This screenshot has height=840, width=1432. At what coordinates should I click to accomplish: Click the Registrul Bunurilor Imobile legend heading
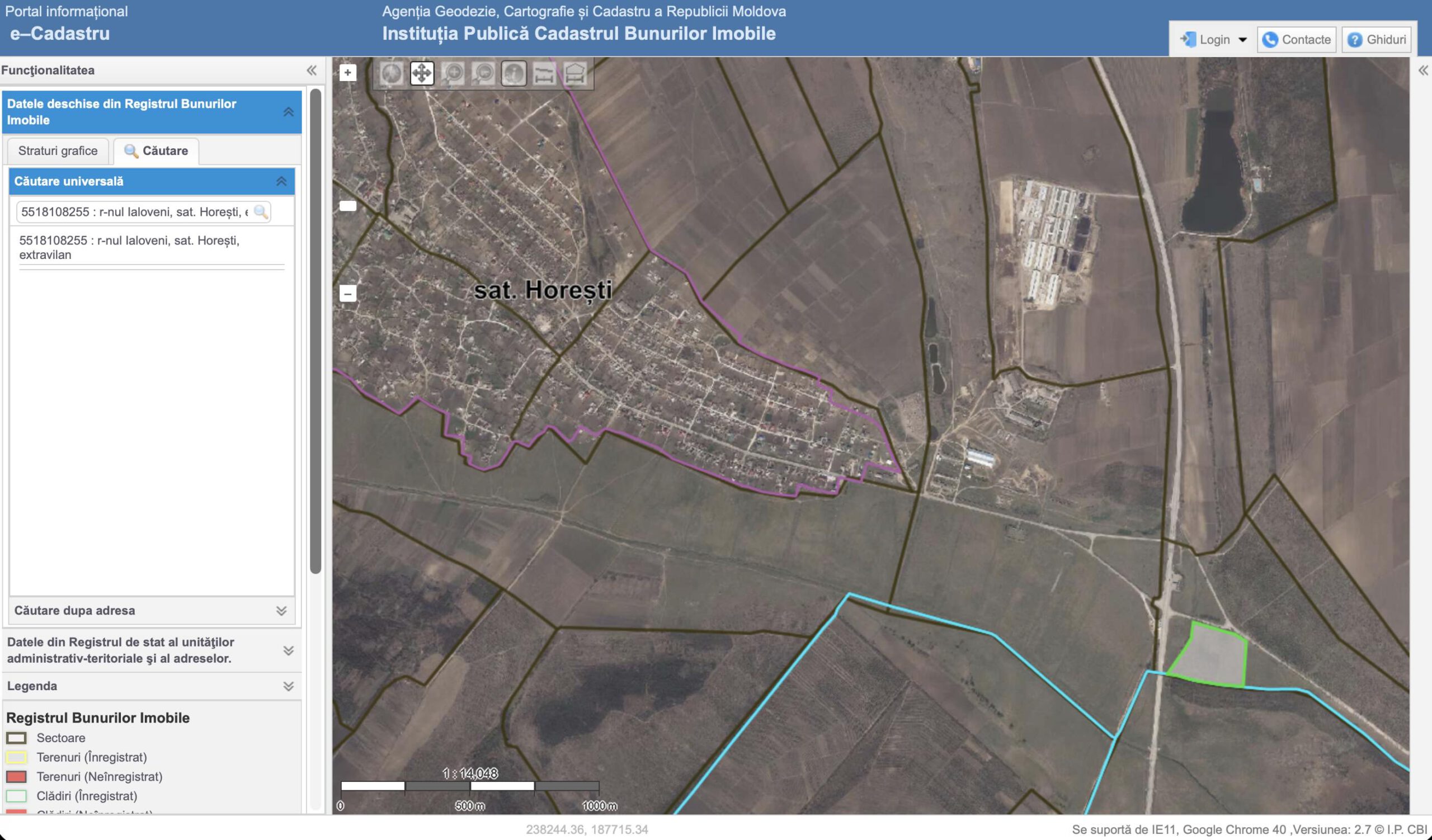coord(98,718)
